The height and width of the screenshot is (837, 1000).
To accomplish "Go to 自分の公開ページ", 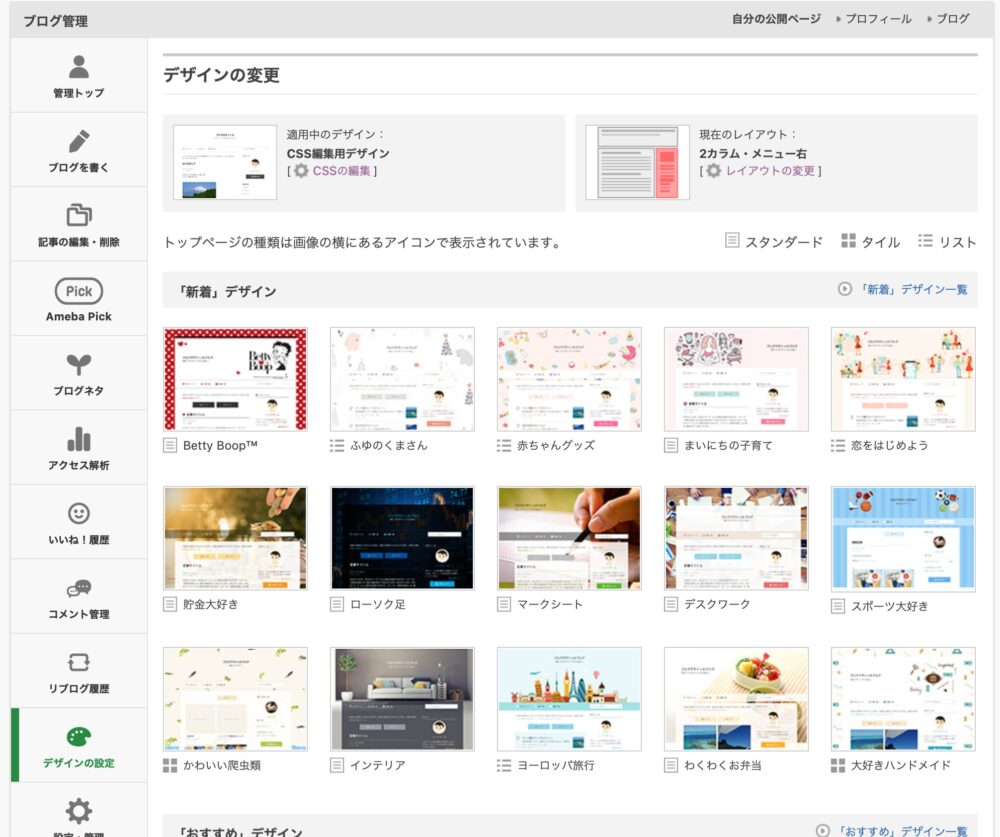I will (776, 19).
